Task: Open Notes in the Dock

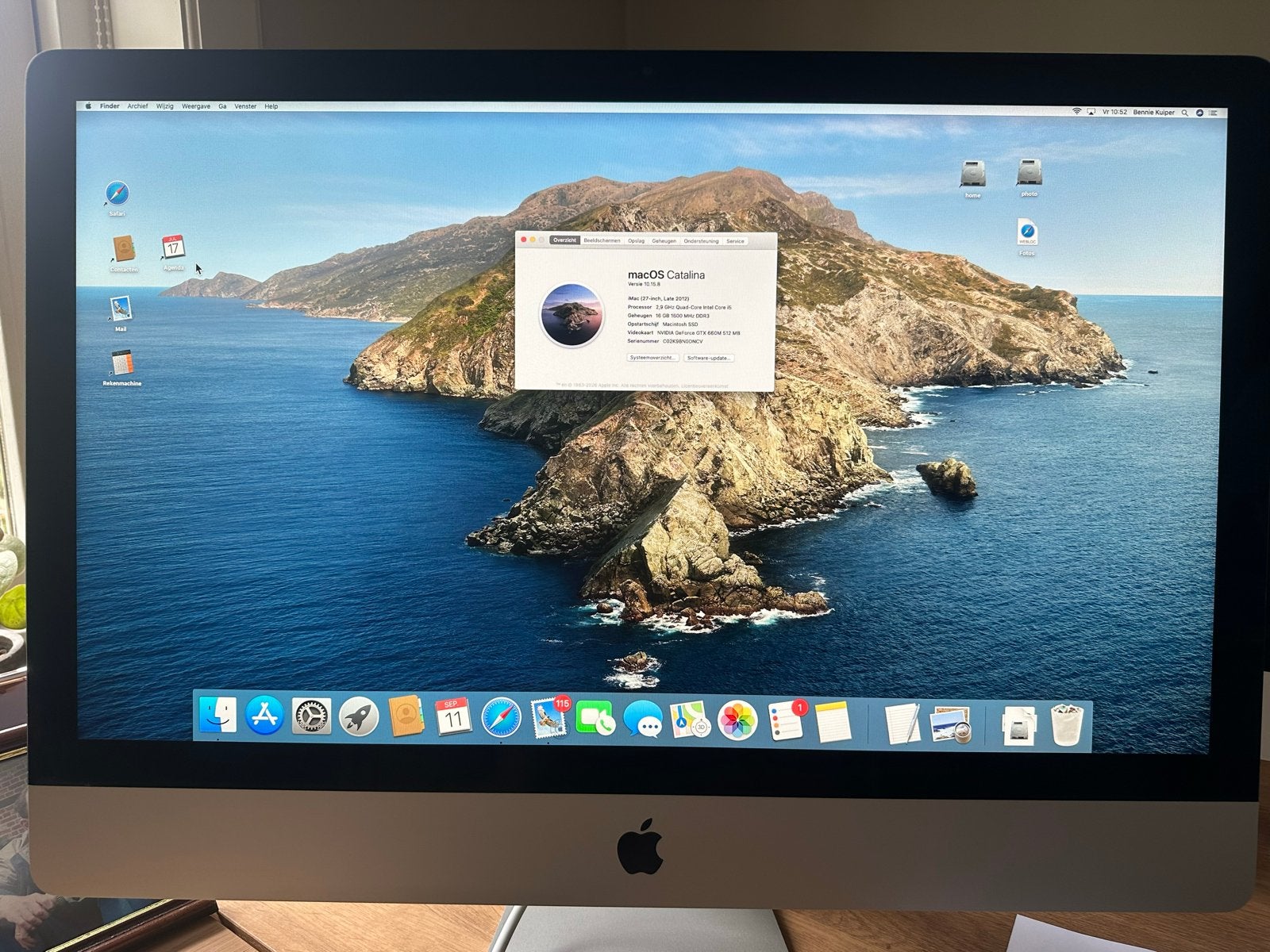Action: pos(832,723)
